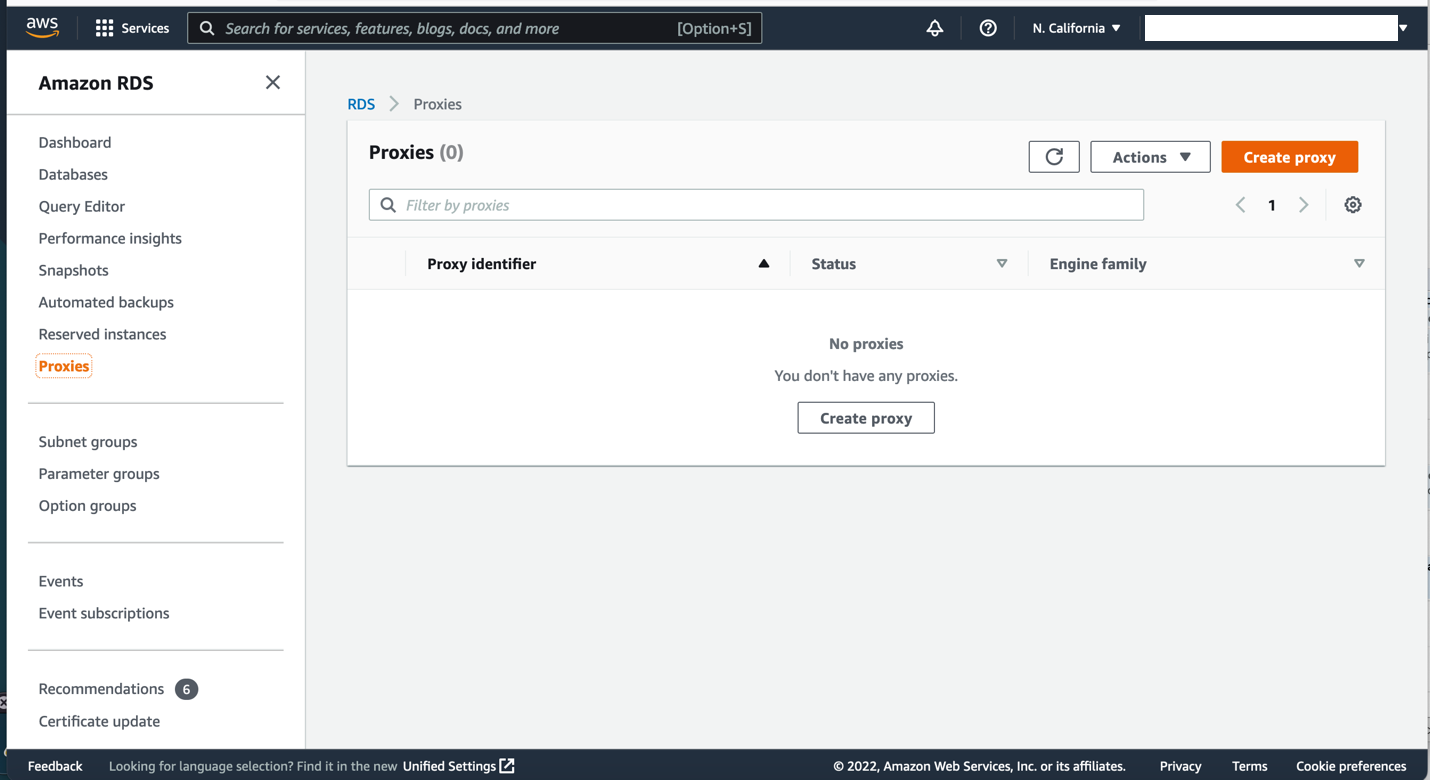Open the Terms footer link
Screen dimensions: 1430x780
tap(1250, 766)
